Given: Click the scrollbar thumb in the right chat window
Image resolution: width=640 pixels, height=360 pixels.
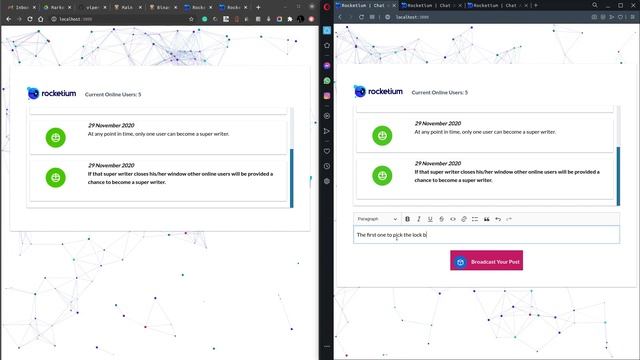Looking at the screenshot, I should click(x=618, y=176).
